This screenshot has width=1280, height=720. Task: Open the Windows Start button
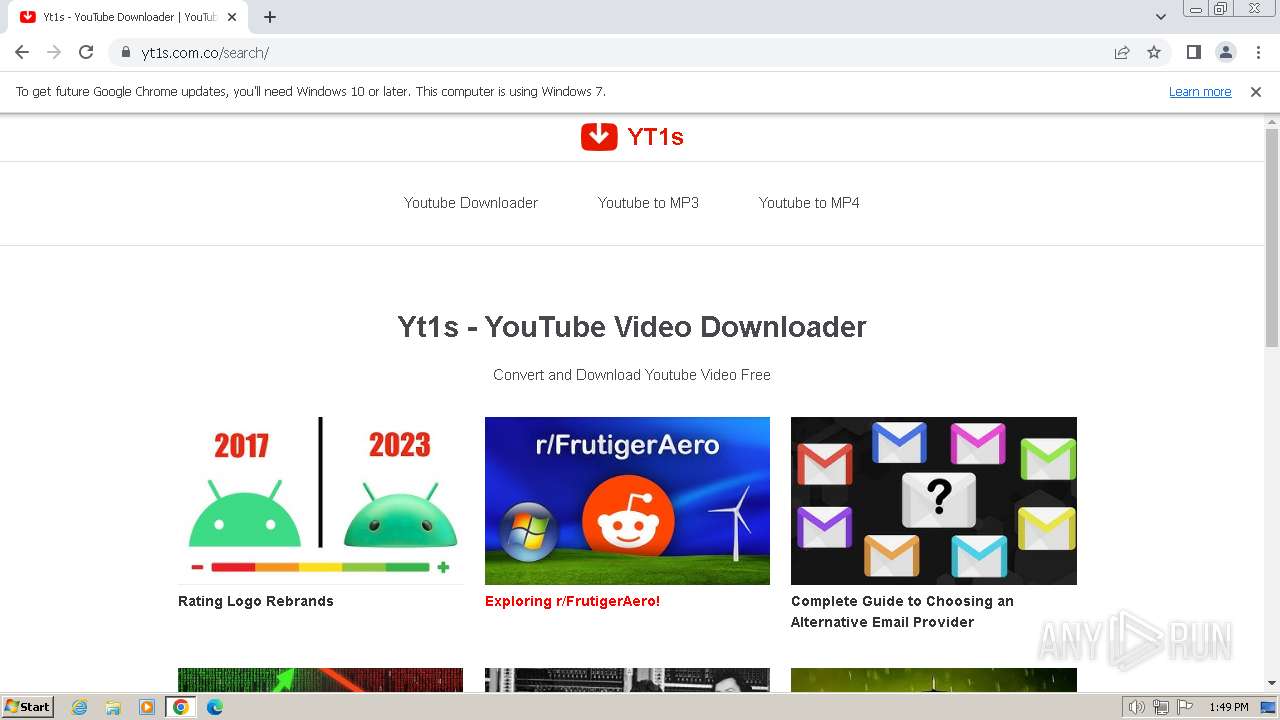pos(27,706)
